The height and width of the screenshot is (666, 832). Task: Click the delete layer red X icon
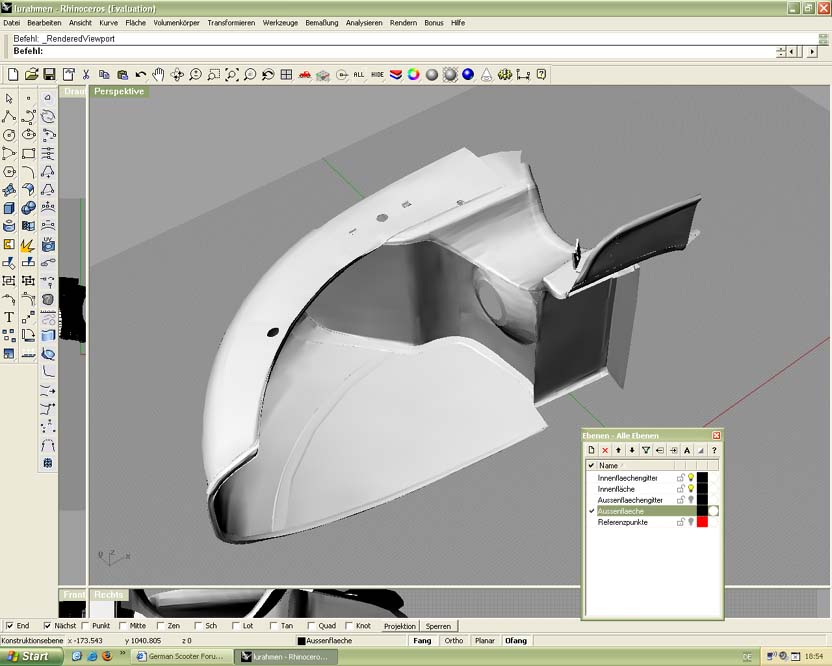tap(605, 450)
